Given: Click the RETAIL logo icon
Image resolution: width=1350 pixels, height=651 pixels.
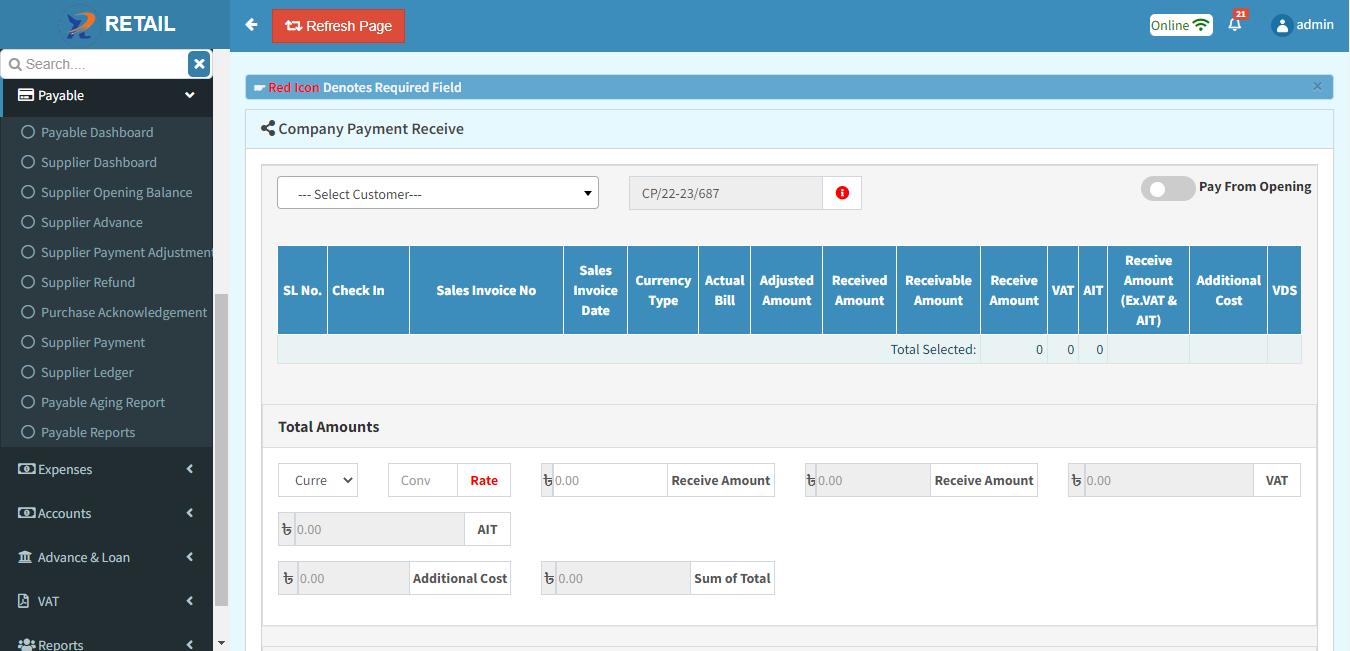Looking at the screenshot, I should tap(80, 25).
